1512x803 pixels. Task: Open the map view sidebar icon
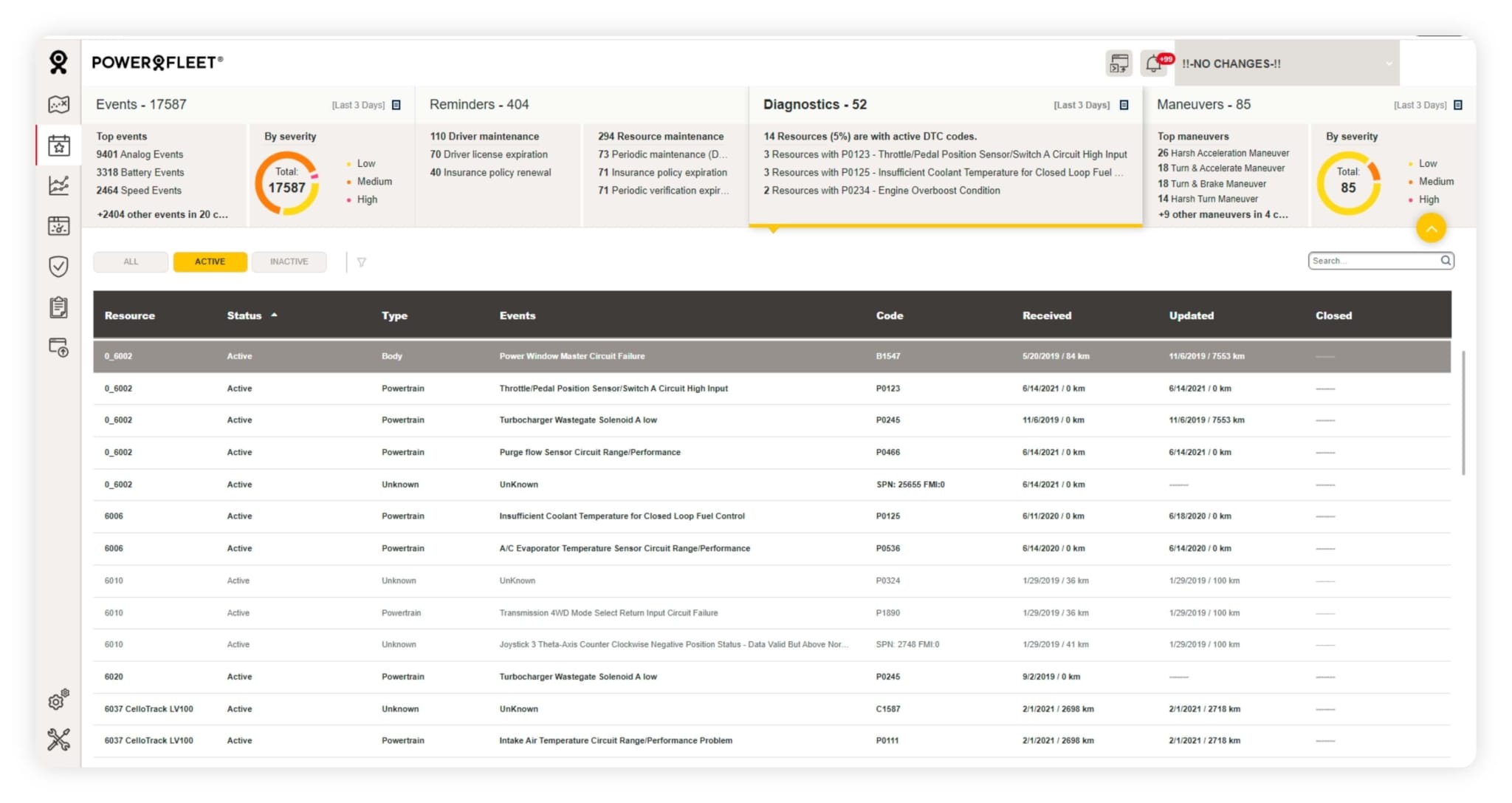coord(58,104)
